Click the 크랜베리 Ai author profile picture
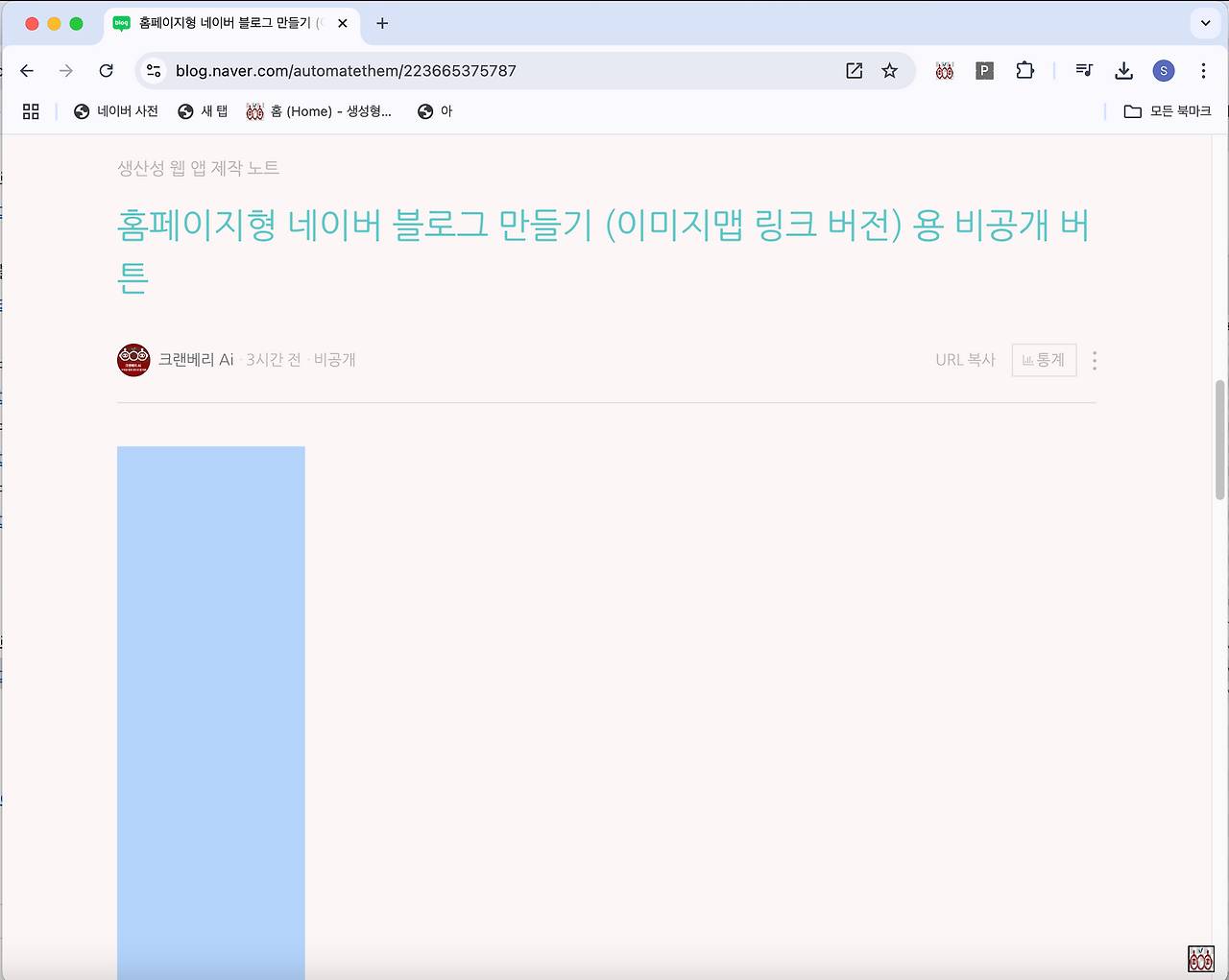1229x980 pixels. 133,360
